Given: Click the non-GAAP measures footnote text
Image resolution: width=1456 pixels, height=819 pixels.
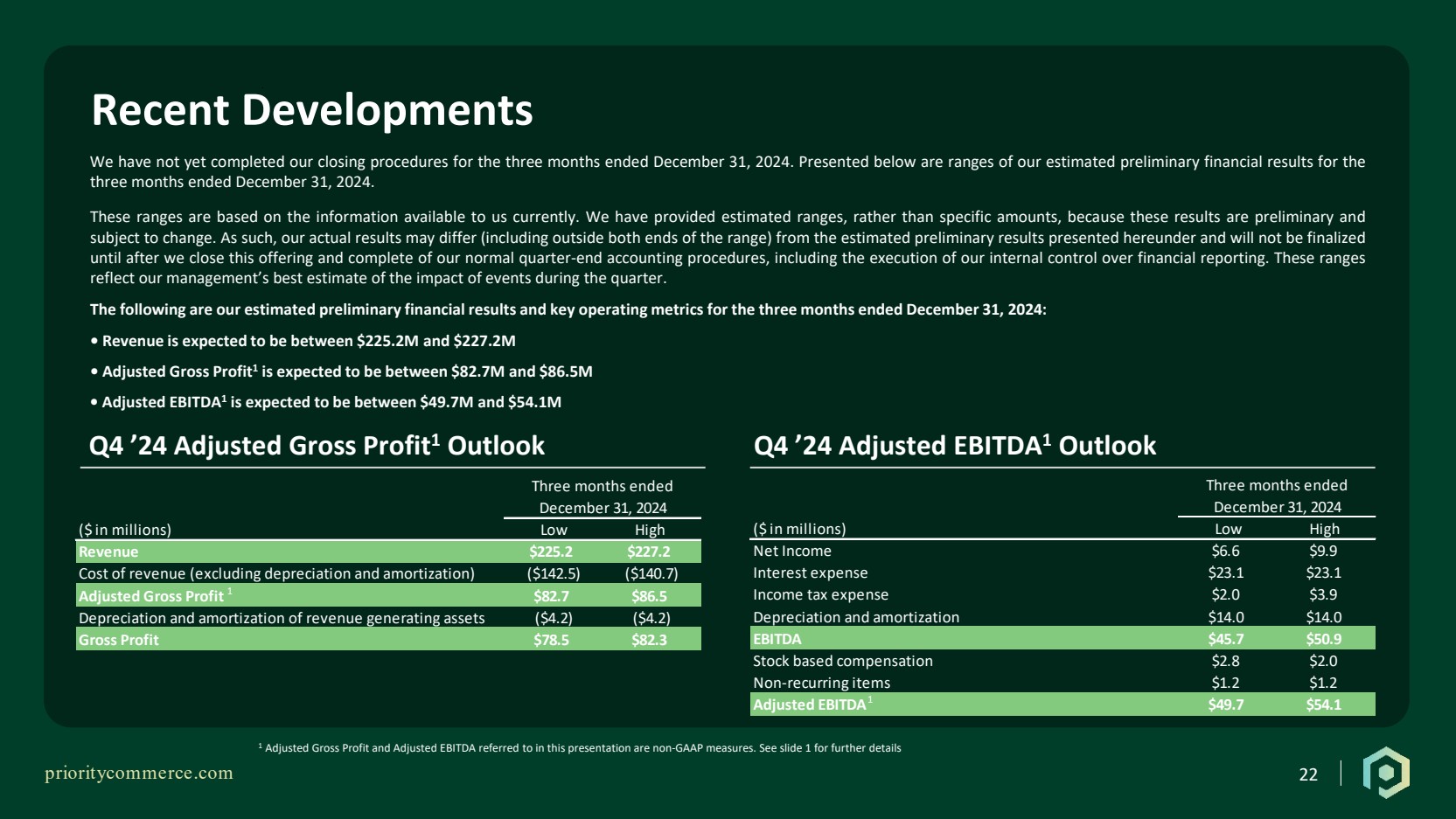Looking at the screenshot, I should (582, 748).
